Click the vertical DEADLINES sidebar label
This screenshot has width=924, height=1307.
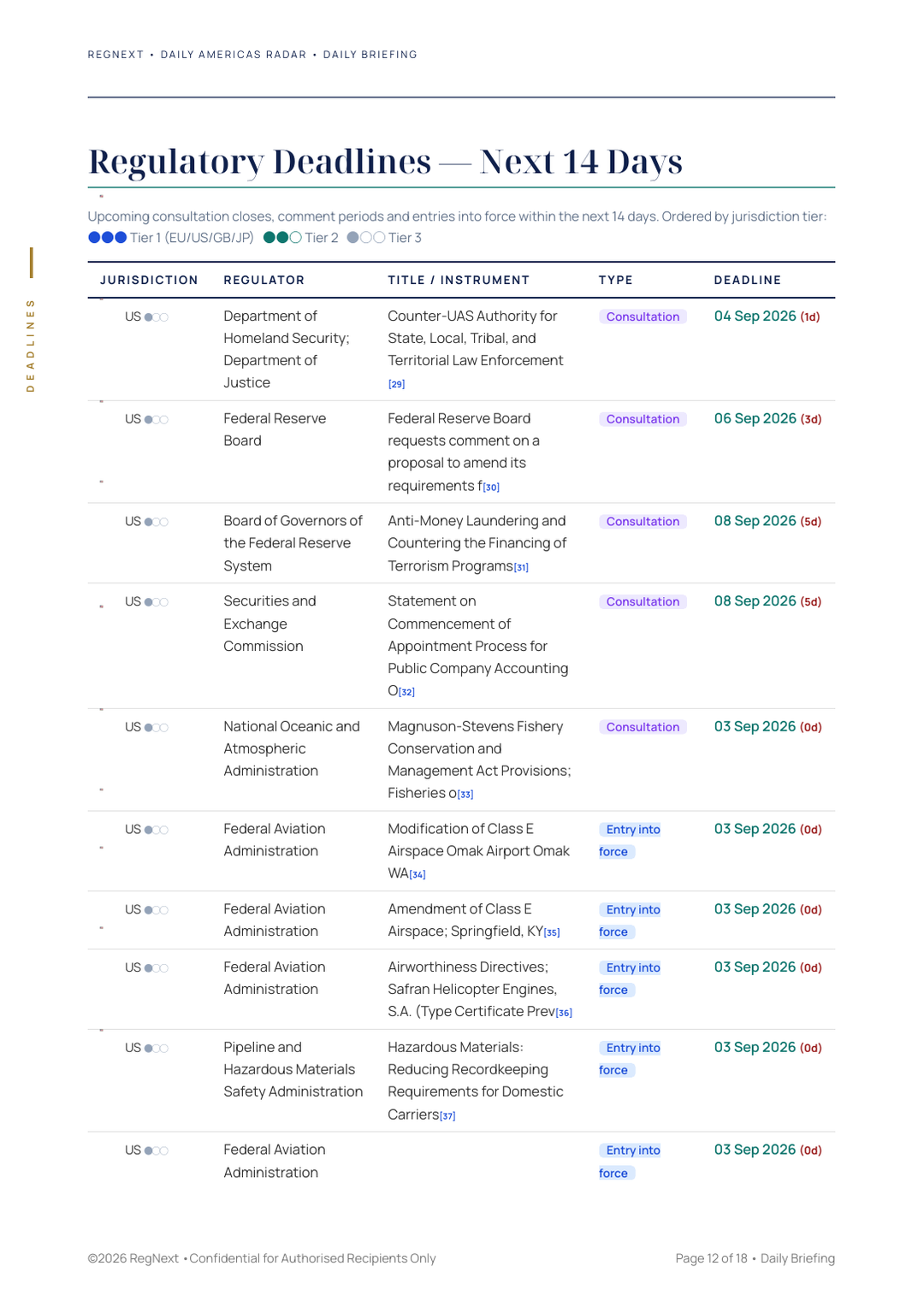pyautogui.click(x=31, y=345)
